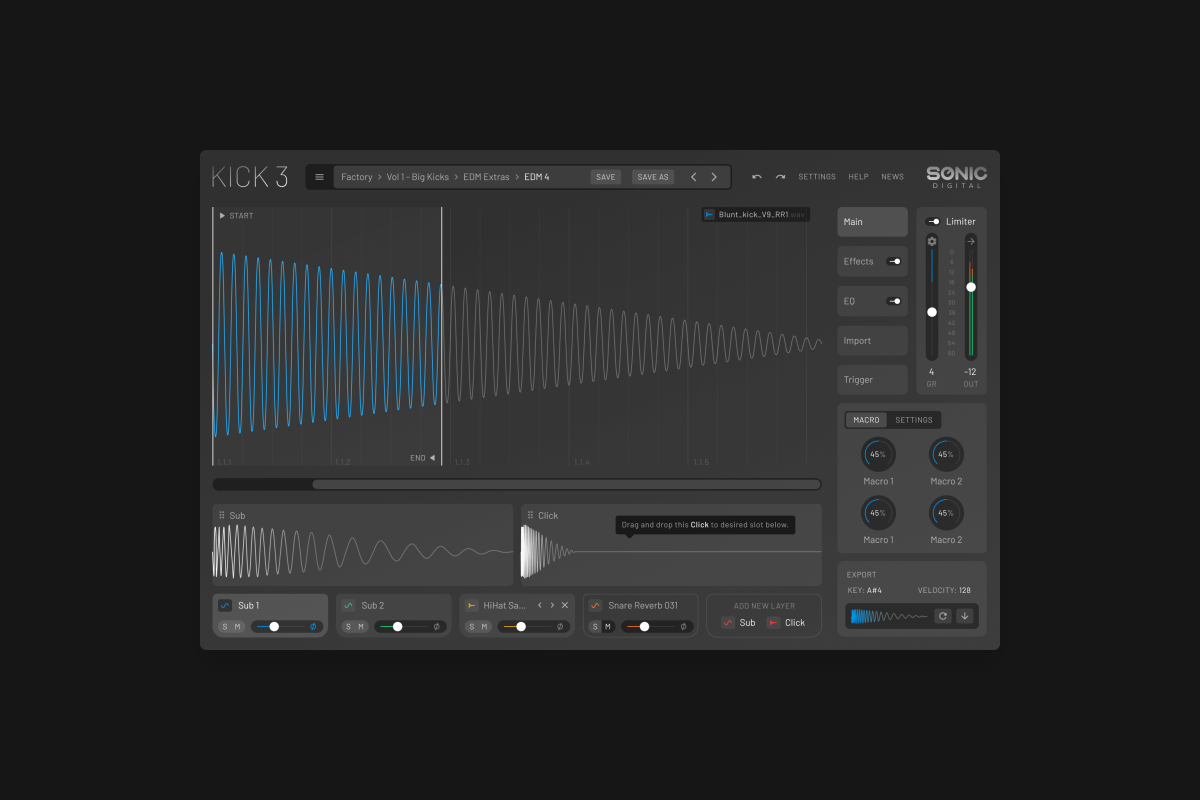This screenshot has height=800, width=1200.
Task: Toggle the Effects switch
Action: (x=894, y=261)
